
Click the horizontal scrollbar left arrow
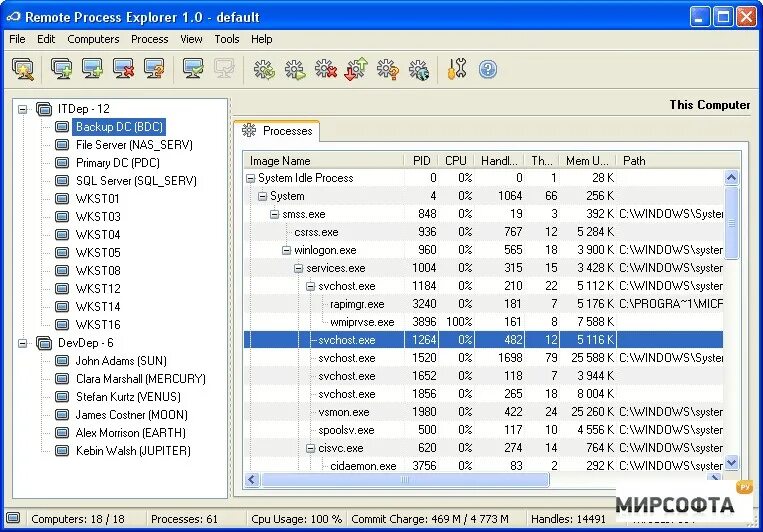[252, 479]
